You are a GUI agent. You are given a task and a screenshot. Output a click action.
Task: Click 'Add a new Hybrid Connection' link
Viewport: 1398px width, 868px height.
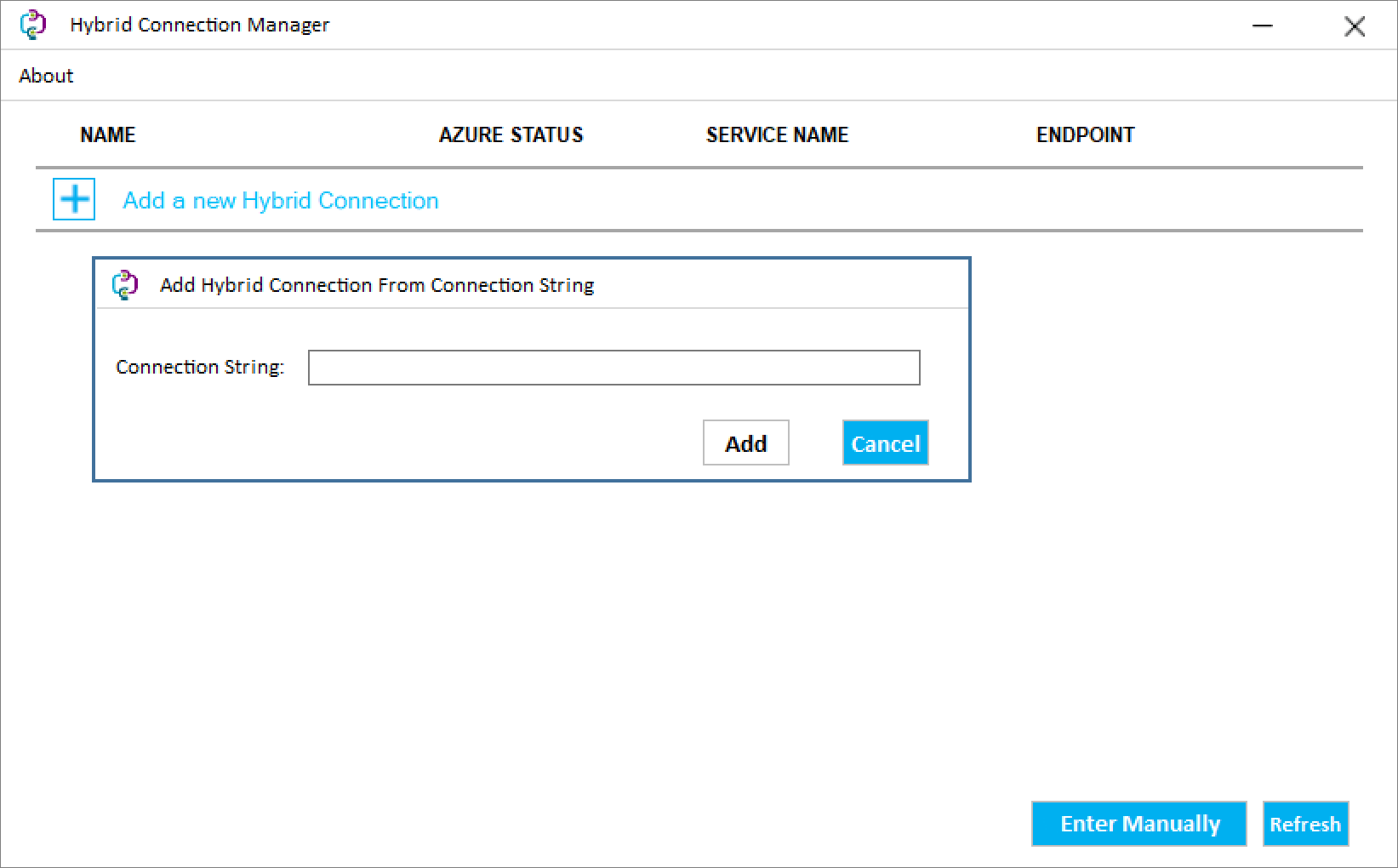(281, 201)
